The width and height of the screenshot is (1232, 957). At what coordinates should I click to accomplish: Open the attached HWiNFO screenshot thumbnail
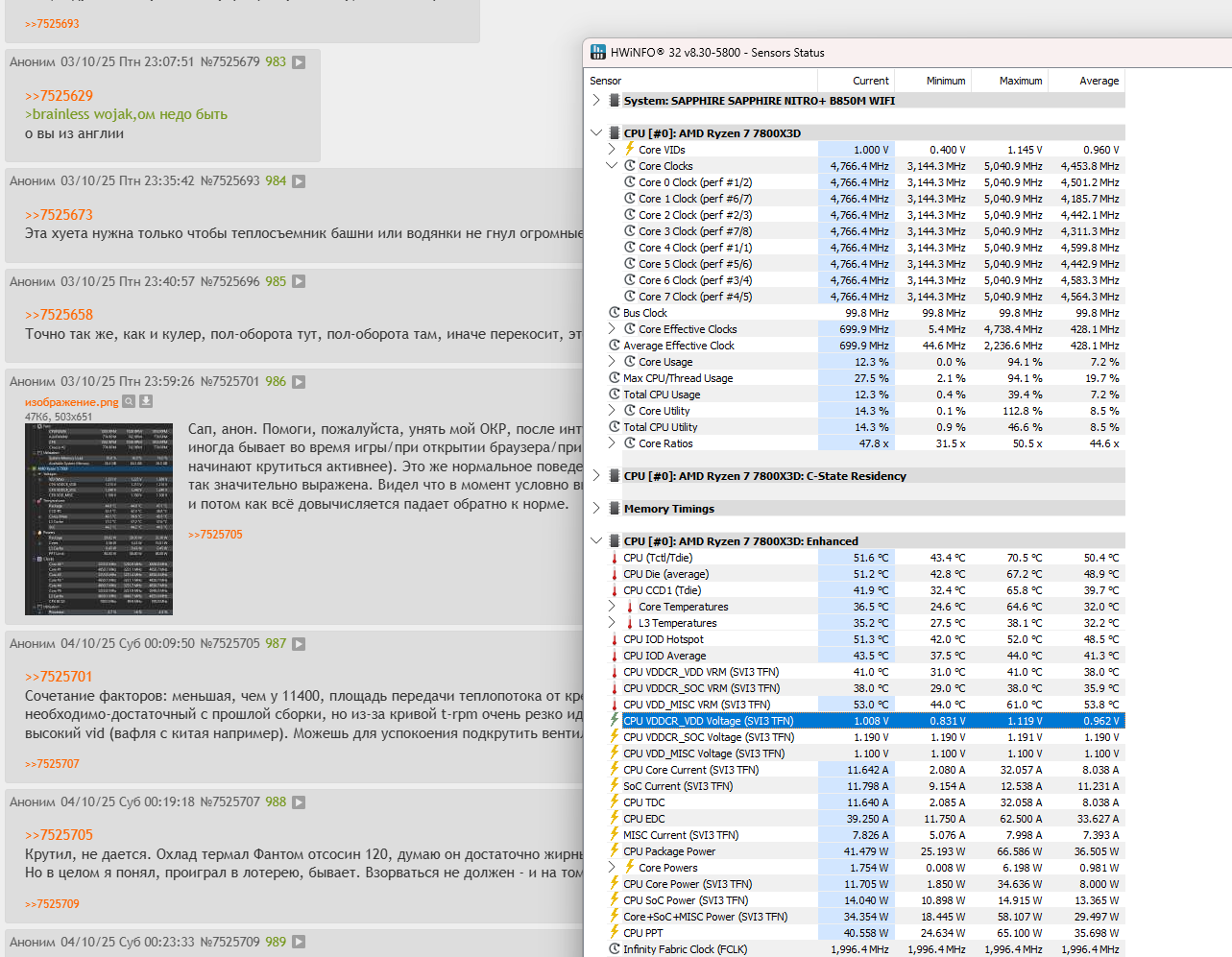click(99, 519)
